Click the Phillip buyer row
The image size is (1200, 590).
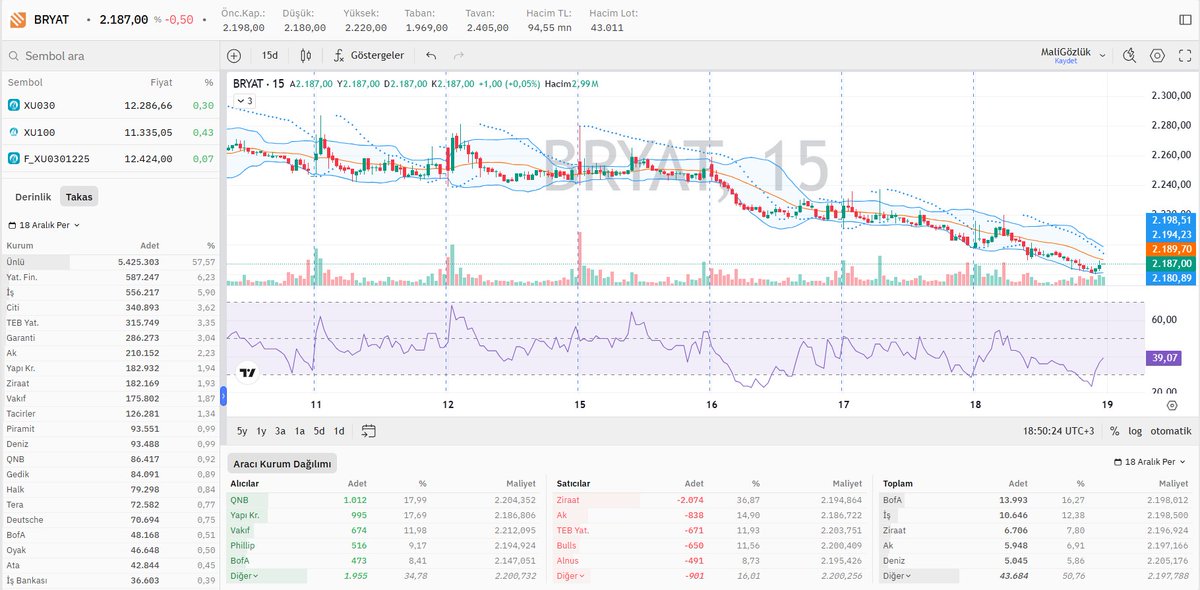[x=383, y=545]
